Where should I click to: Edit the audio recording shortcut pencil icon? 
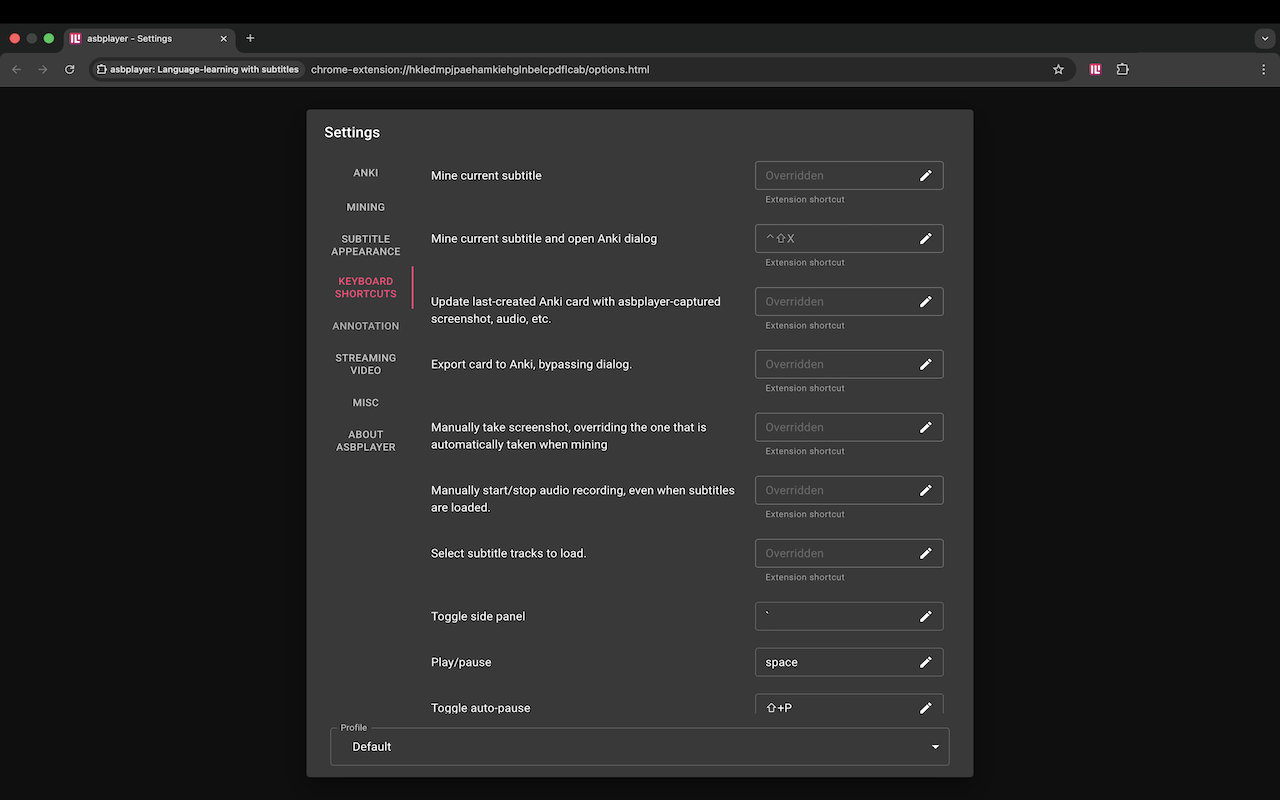926,490
